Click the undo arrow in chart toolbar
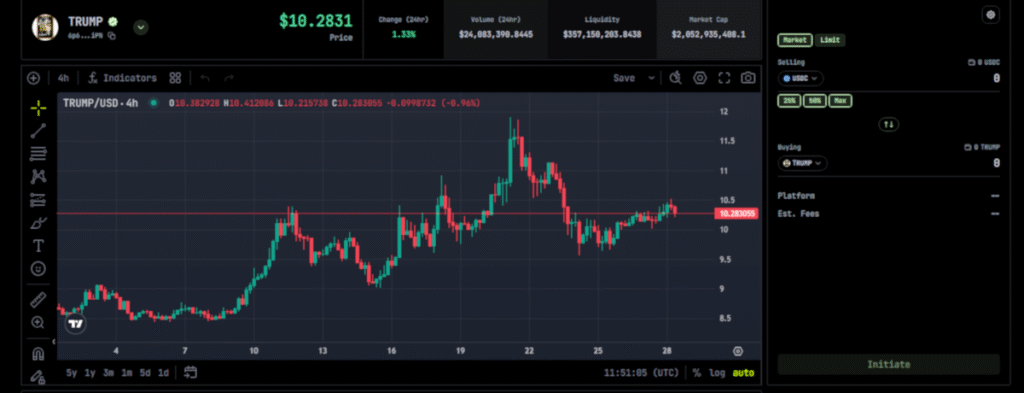 (x=205, y=78)
